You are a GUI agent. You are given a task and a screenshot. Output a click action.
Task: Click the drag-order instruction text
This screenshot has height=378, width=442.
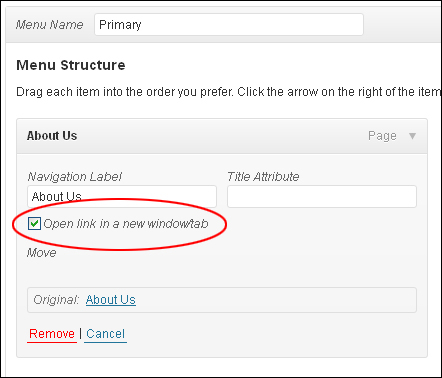[229, 92]
